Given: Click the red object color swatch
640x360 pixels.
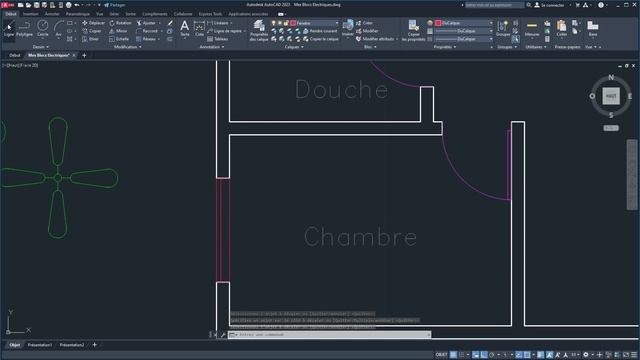Looking at the screenshot, I should (438, 23).
